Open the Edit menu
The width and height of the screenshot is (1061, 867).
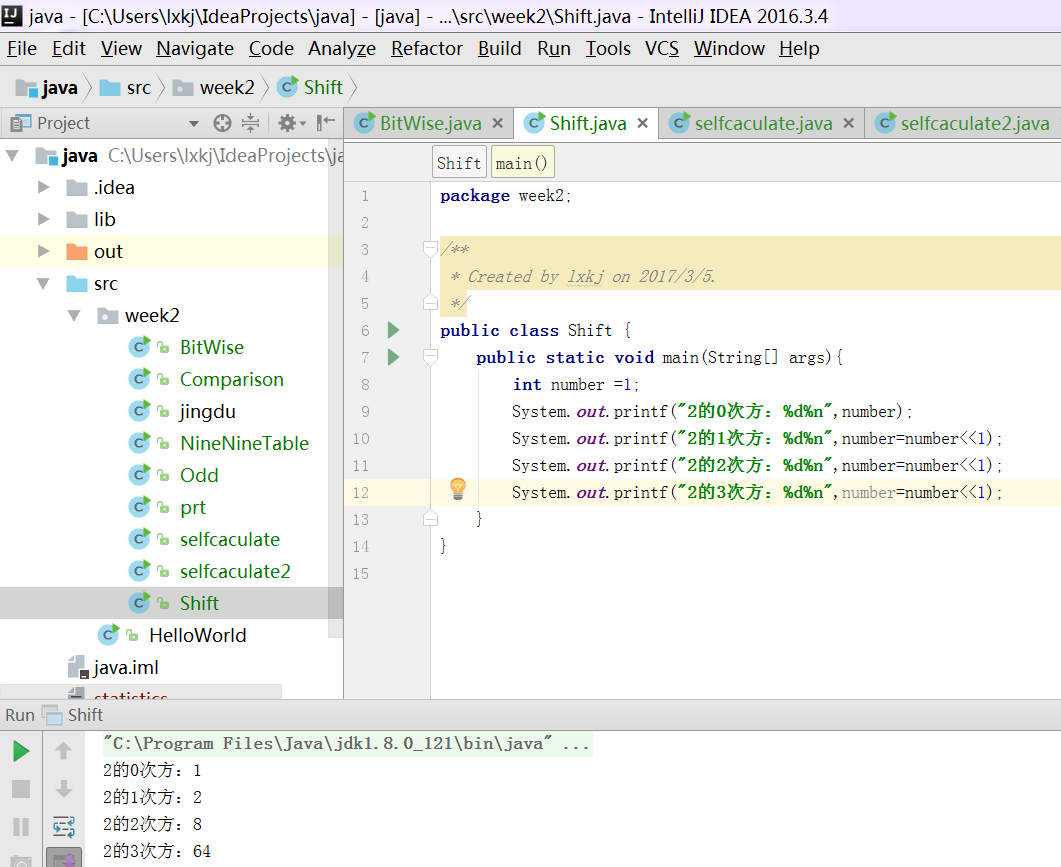tap(68, 49)
